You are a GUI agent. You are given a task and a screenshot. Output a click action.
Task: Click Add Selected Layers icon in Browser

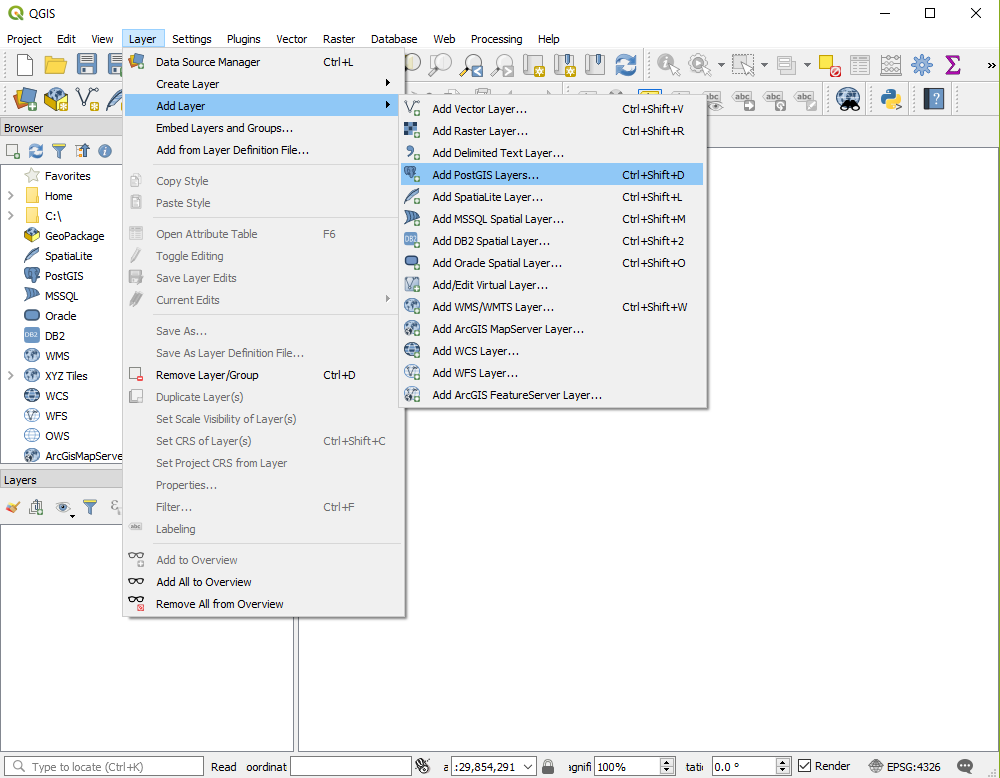(13, 150)
